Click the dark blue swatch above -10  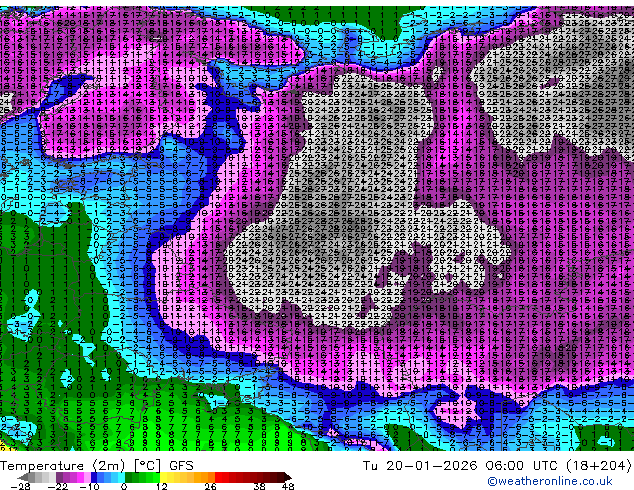(94, 477)
